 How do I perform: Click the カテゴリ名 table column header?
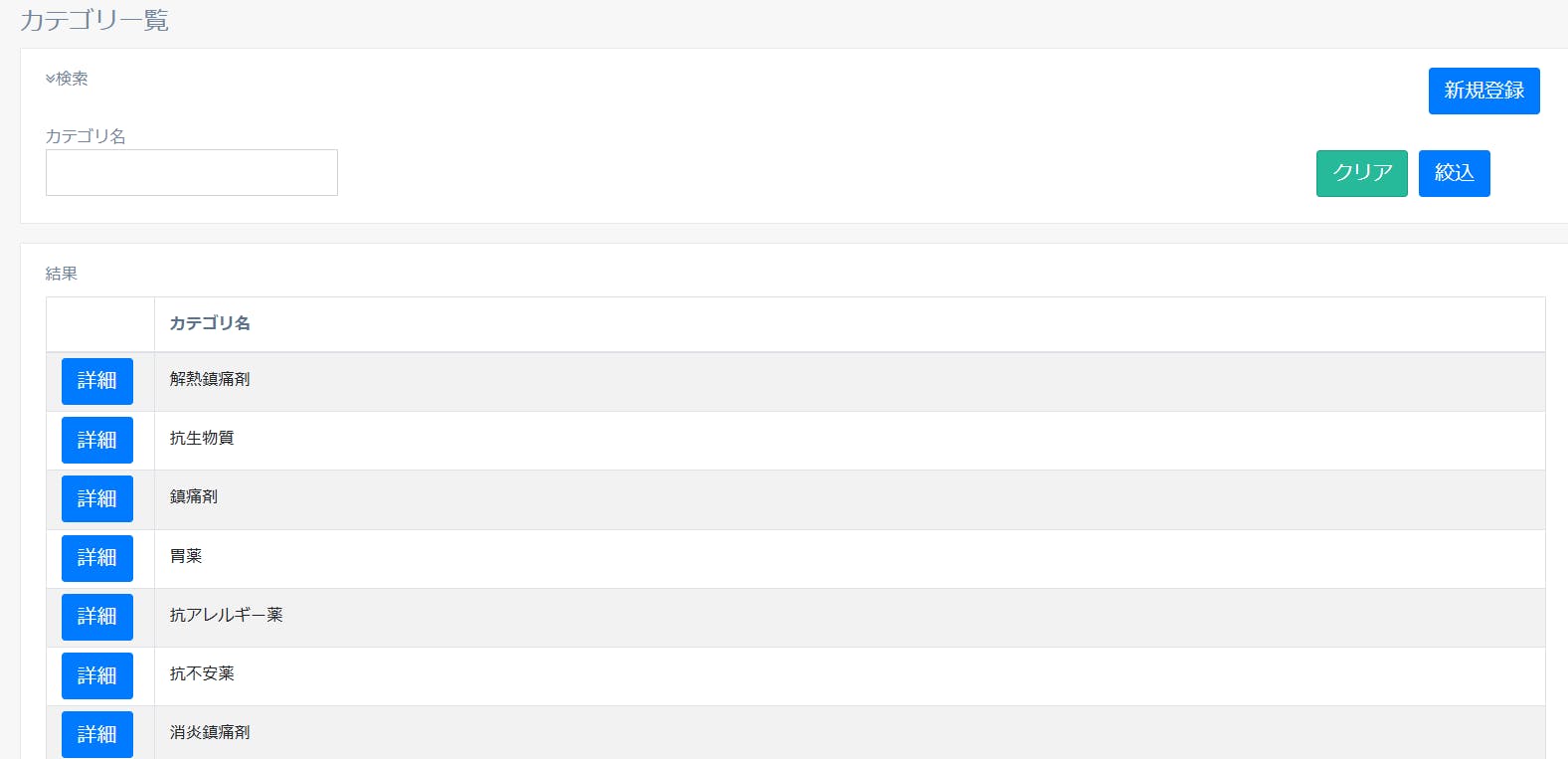point(210,323)
